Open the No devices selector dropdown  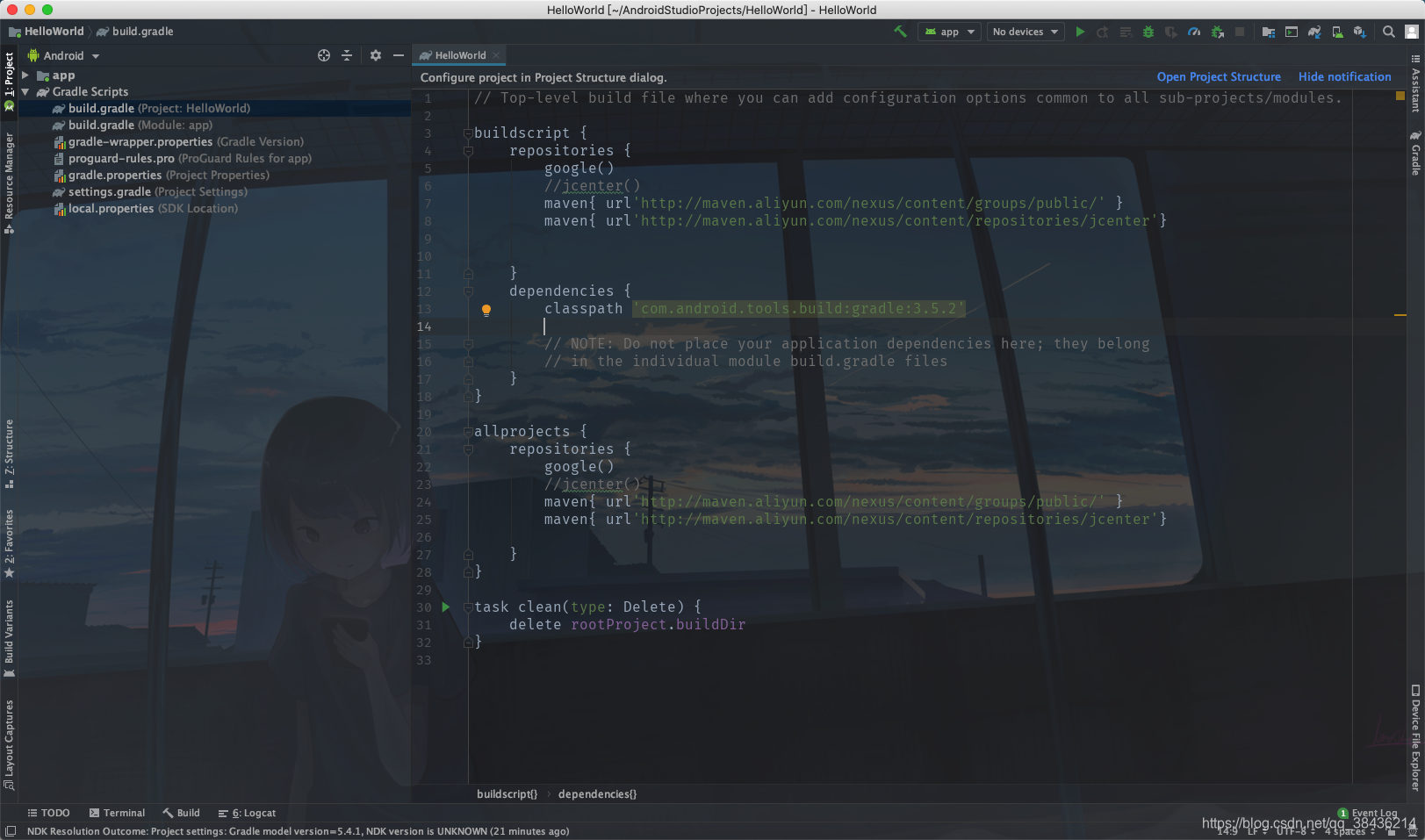[x=1026, y=32]
